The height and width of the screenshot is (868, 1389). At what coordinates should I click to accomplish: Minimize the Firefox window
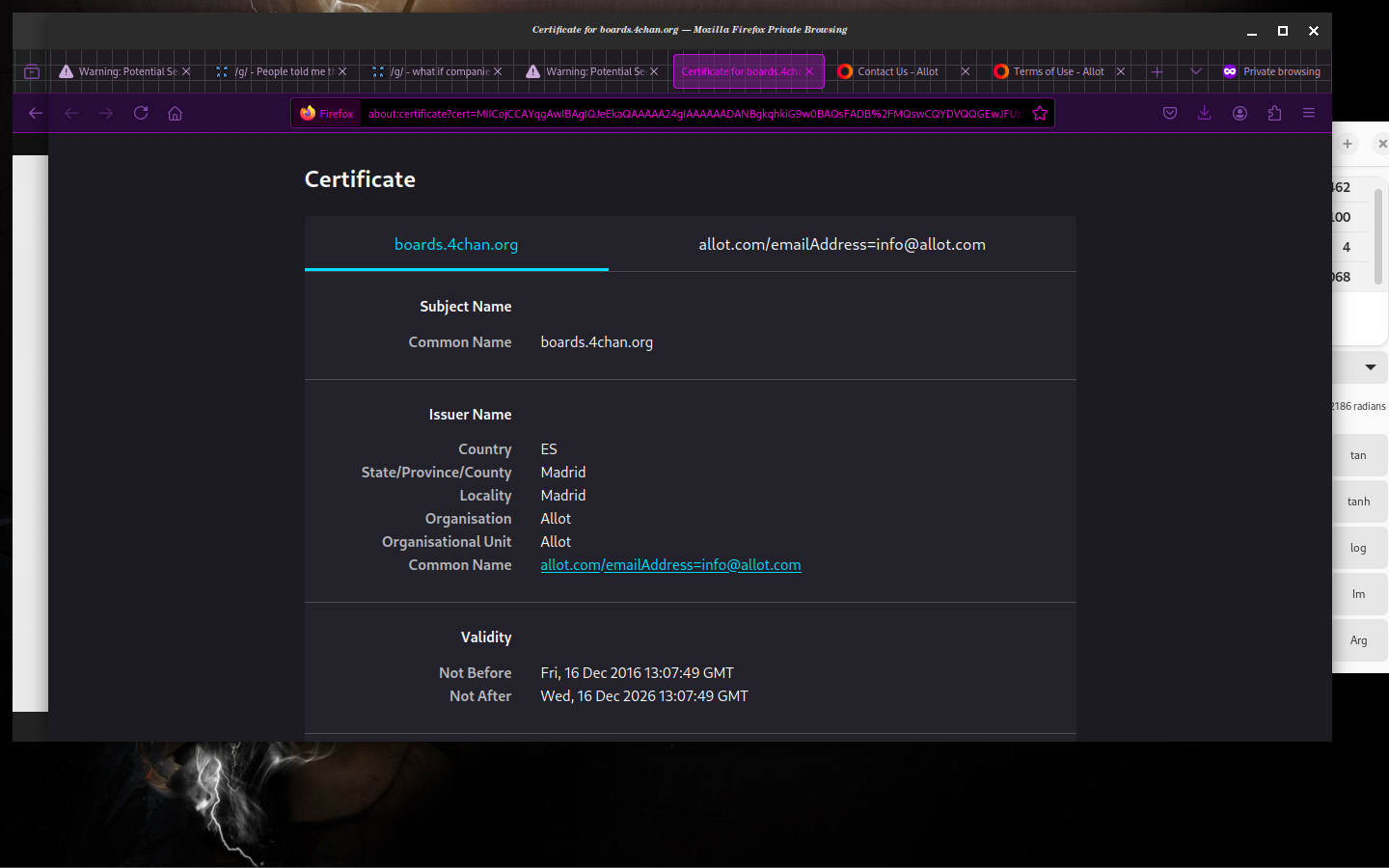[1252, 31]
